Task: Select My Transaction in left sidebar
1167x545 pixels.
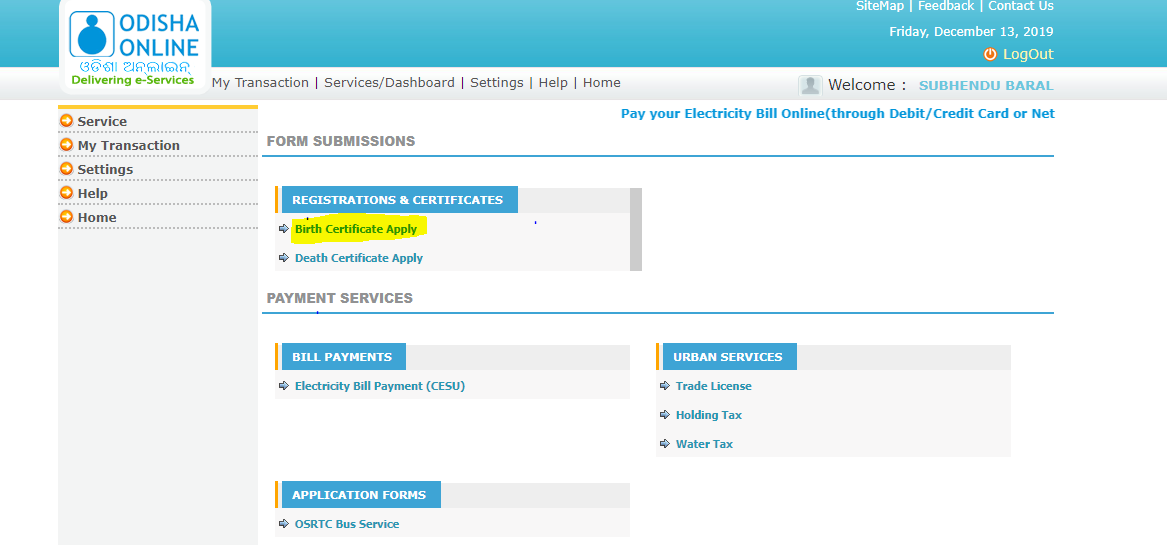Action: tap(129, 145)
